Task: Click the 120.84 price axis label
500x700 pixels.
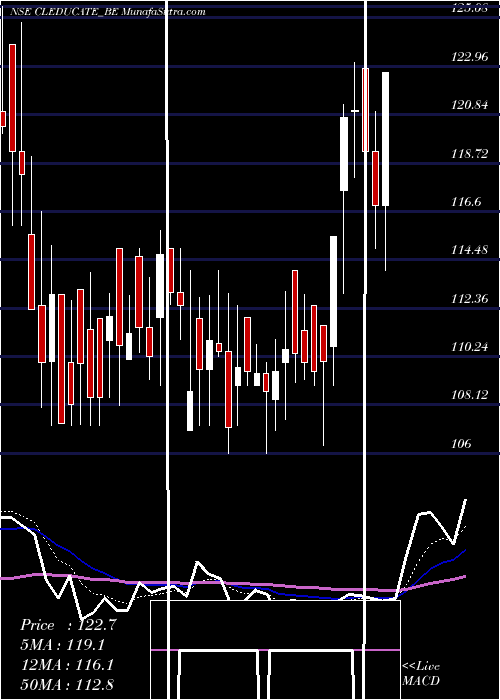Action: (469, 105)
